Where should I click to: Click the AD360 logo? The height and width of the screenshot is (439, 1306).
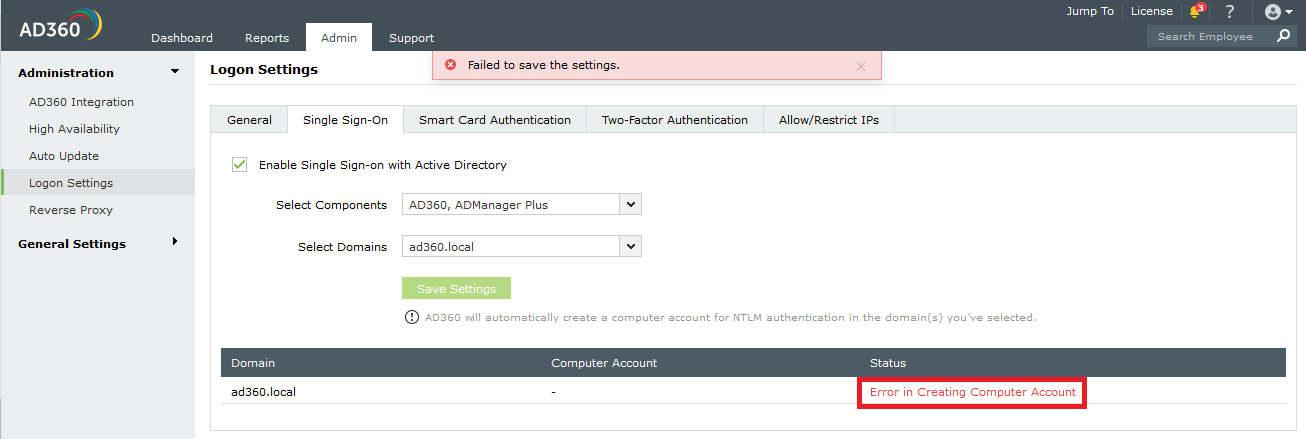[60, 25]
